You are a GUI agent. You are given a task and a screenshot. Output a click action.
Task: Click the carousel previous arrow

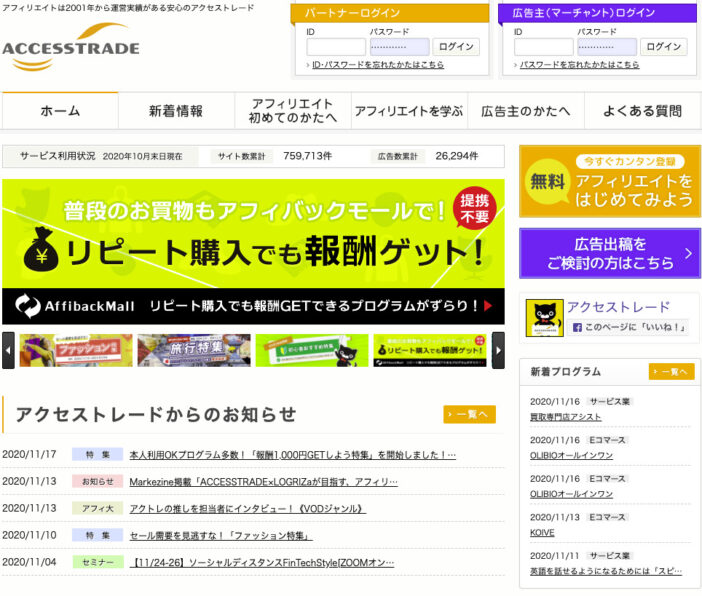8,351
